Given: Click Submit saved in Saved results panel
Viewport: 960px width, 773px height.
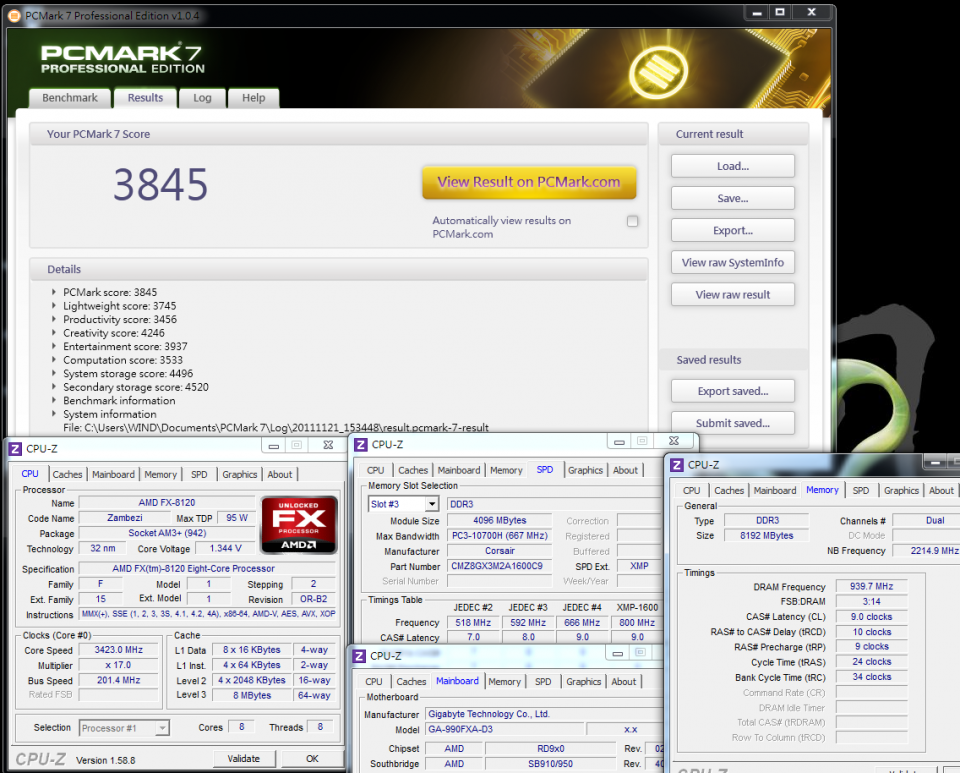Looking at the screenshot, I should click(x=732, y=423).
